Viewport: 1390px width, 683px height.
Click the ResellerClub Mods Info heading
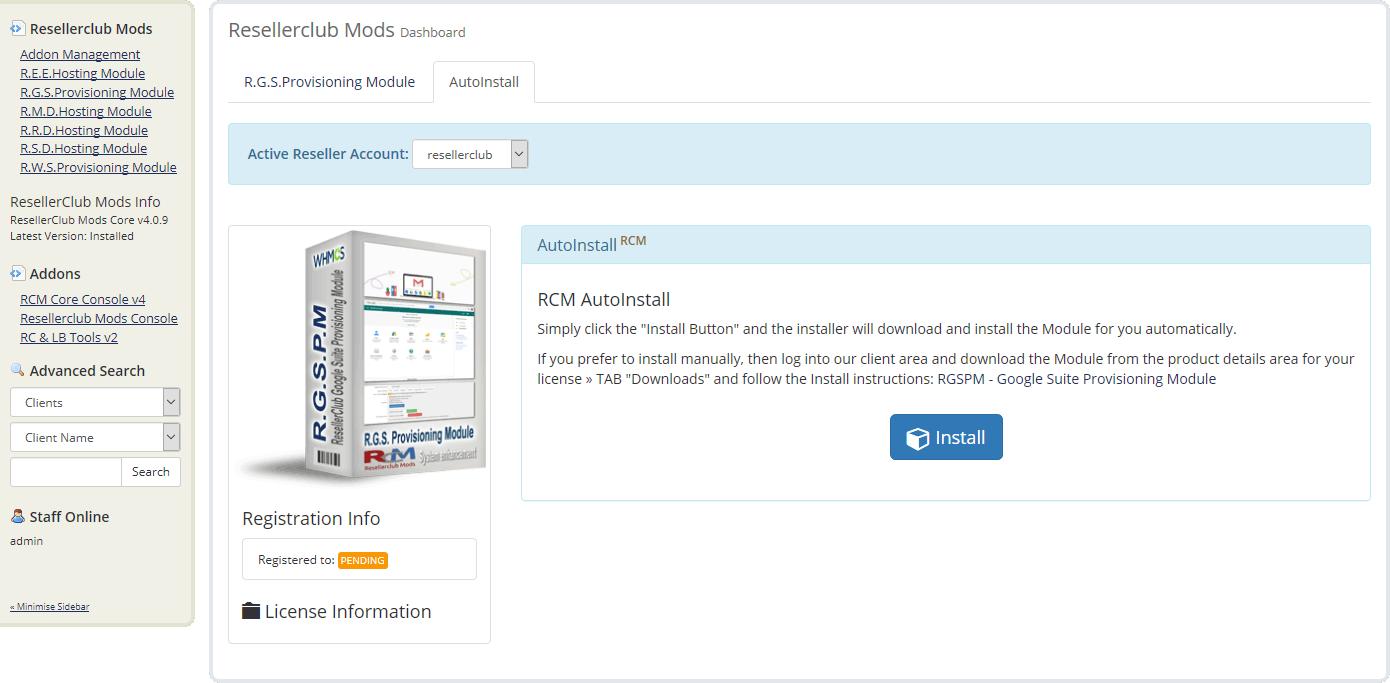click(85, 202)
